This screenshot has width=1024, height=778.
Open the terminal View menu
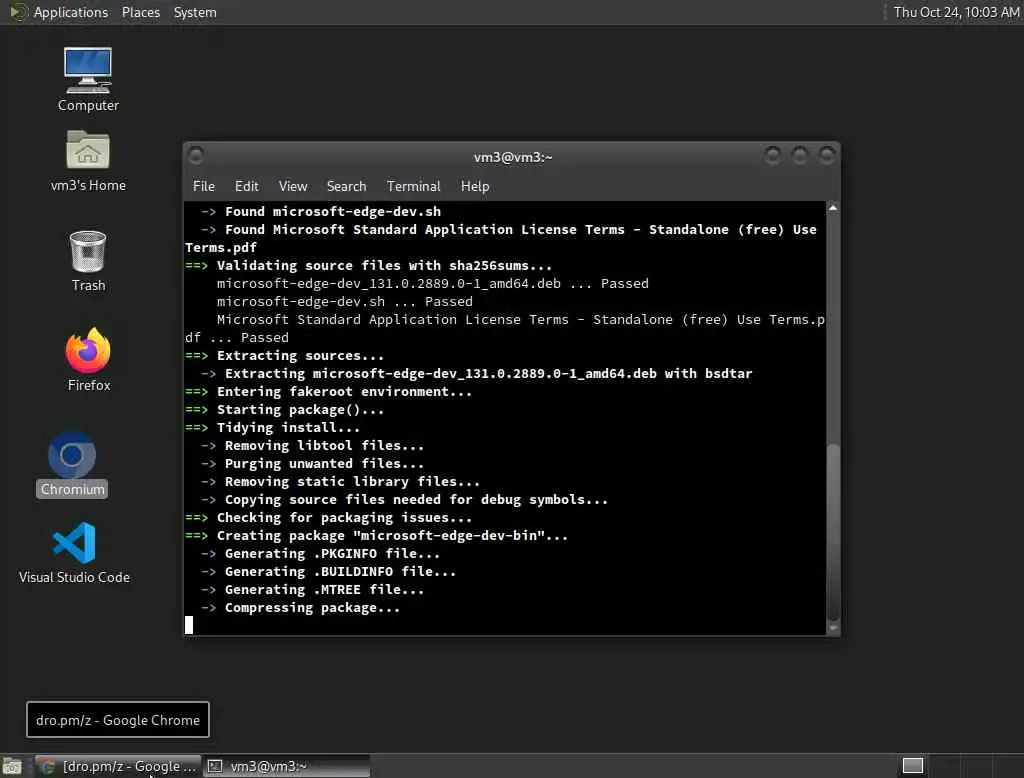click(293, 186)
